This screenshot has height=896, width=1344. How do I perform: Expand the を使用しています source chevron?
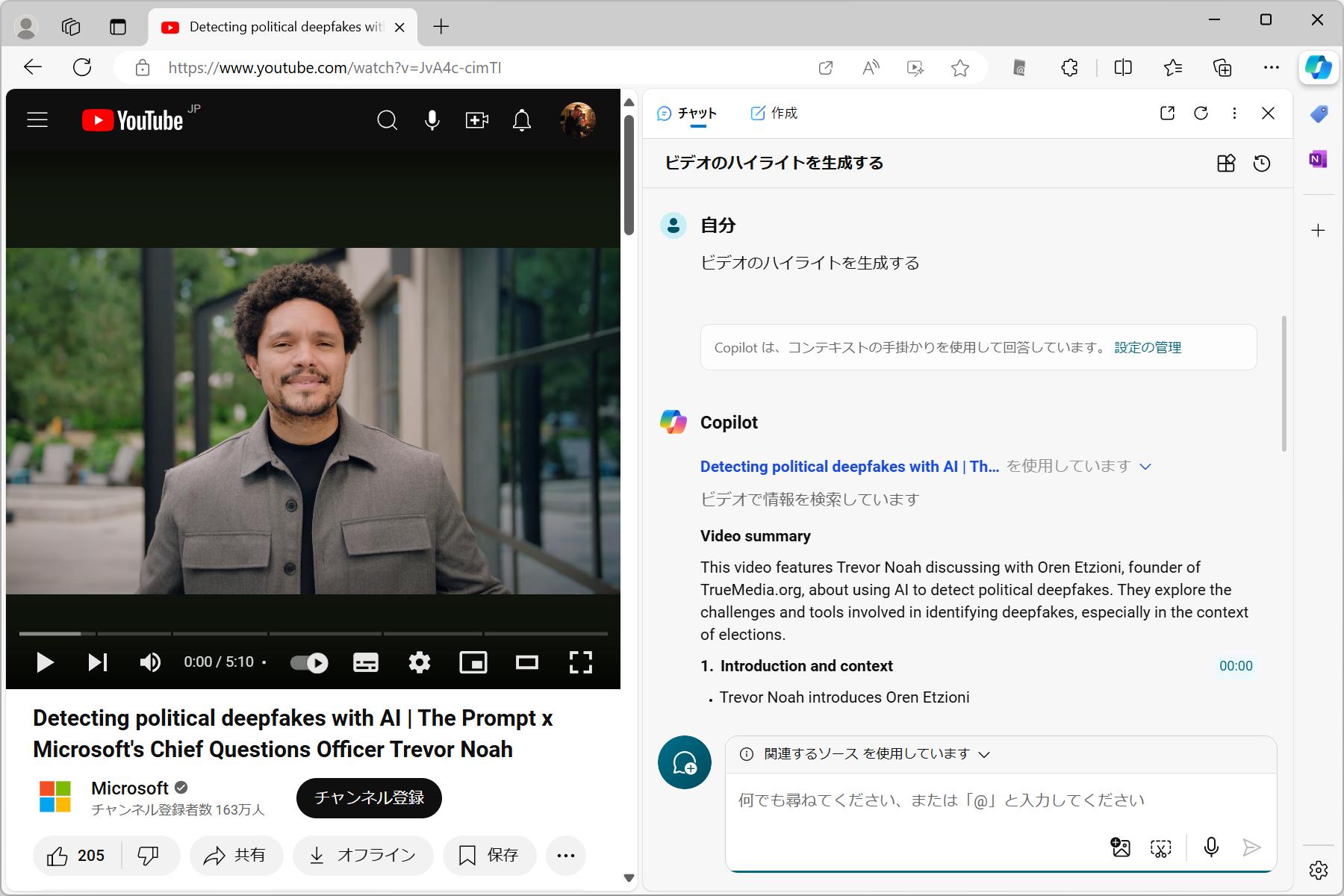tap(1145, 467)
